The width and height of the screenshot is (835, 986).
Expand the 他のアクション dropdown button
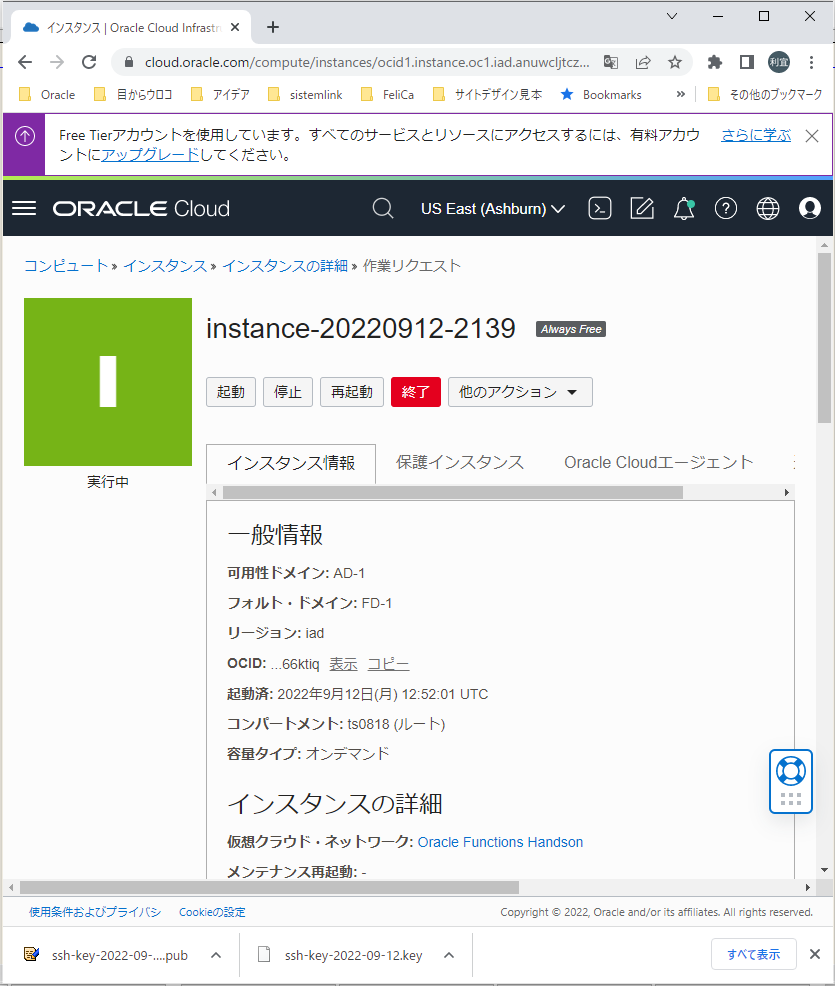click(520, 392)
